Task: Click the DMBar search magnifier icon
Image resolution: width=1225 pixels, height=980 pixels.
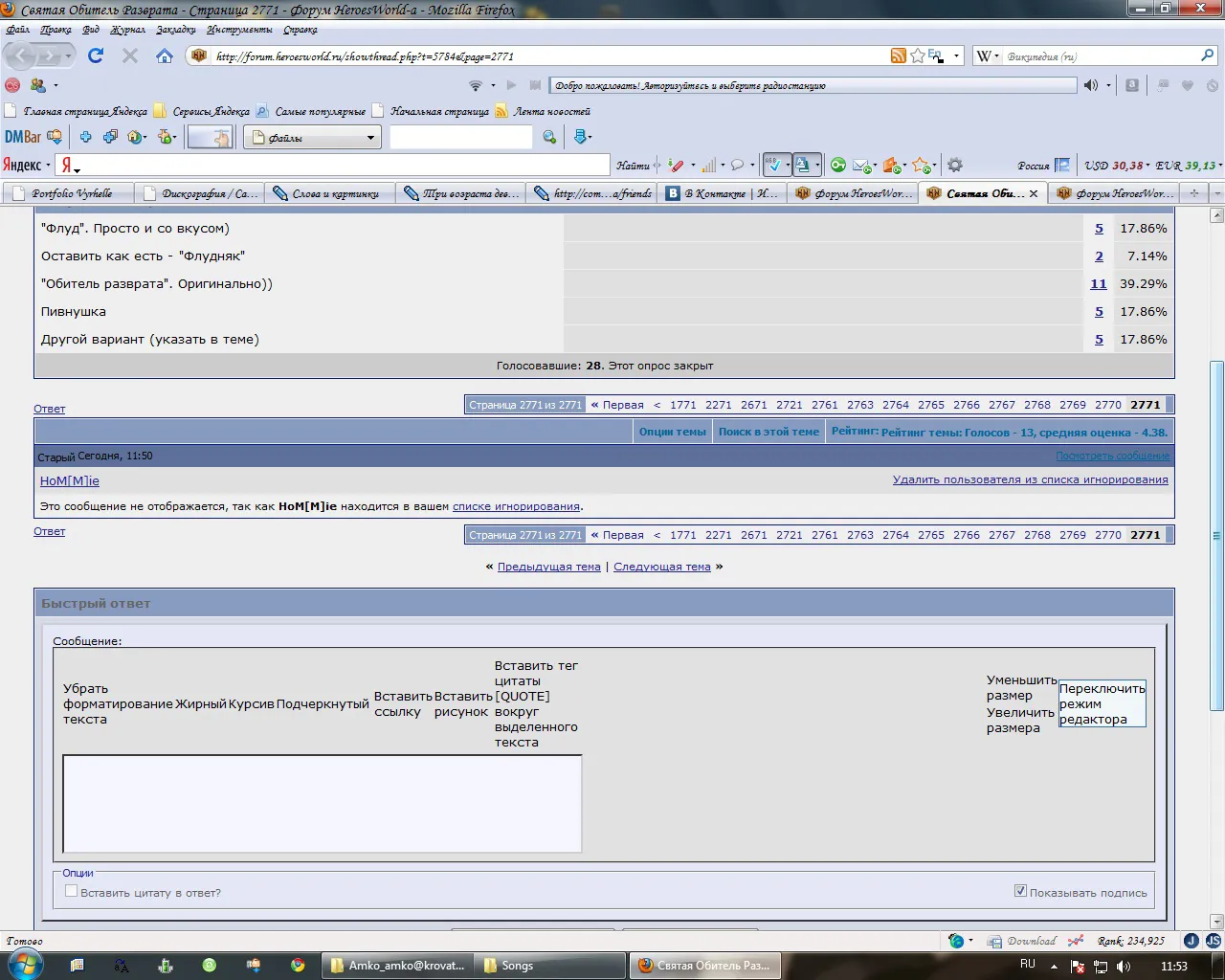Action: tap(549, 138)
